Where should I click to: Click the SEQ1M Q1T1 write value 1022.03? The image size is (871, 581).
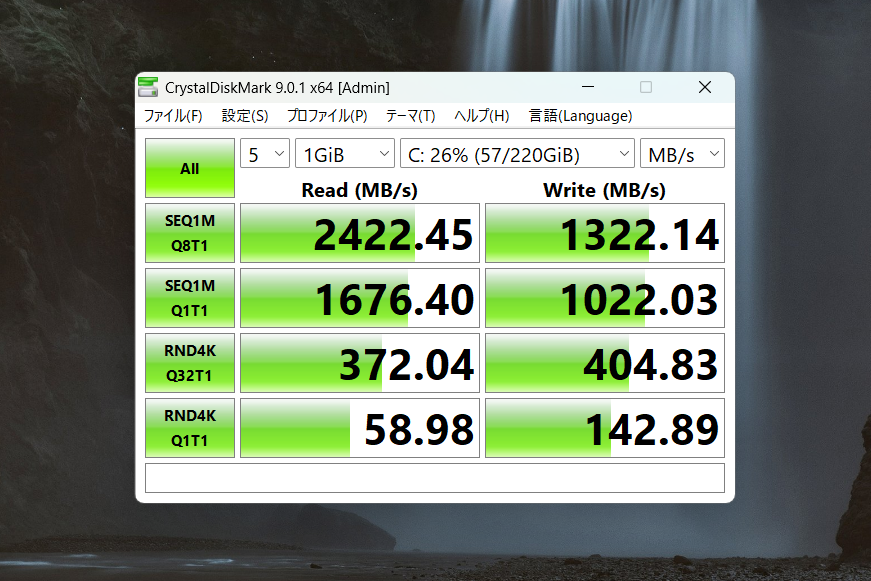click(605, 298)
